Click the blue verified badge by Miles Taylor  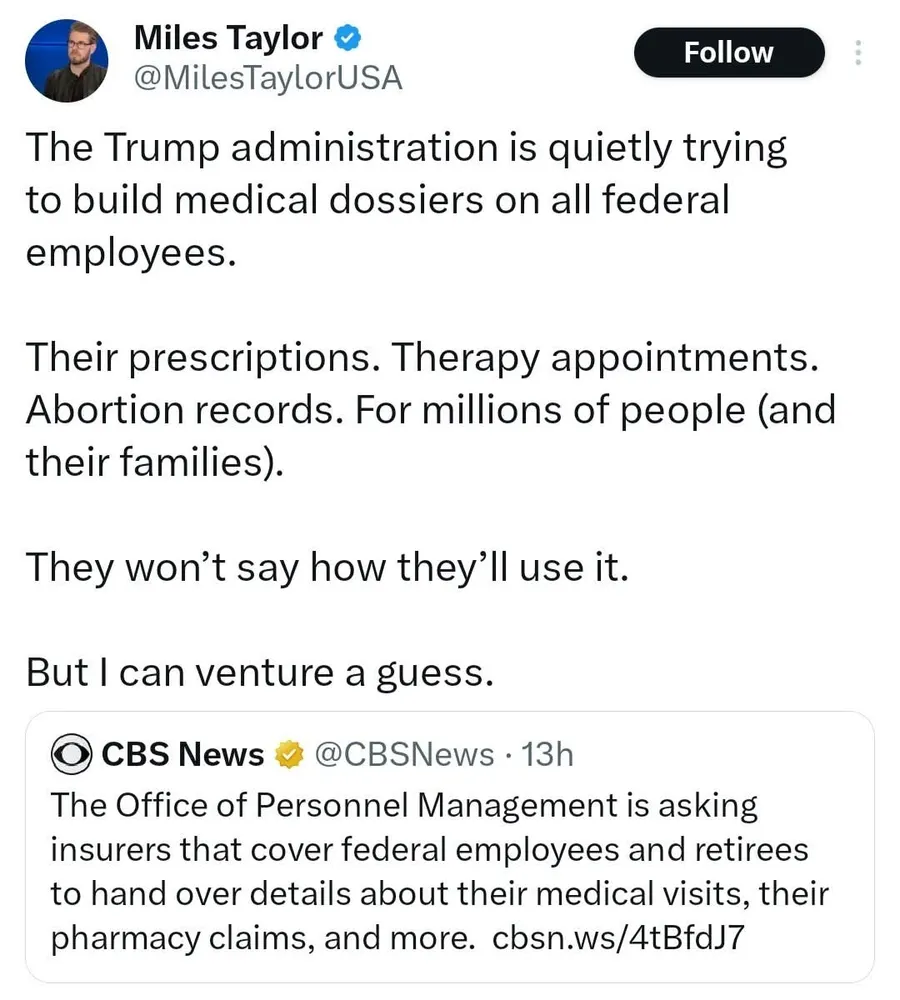[x=346, y=39]
